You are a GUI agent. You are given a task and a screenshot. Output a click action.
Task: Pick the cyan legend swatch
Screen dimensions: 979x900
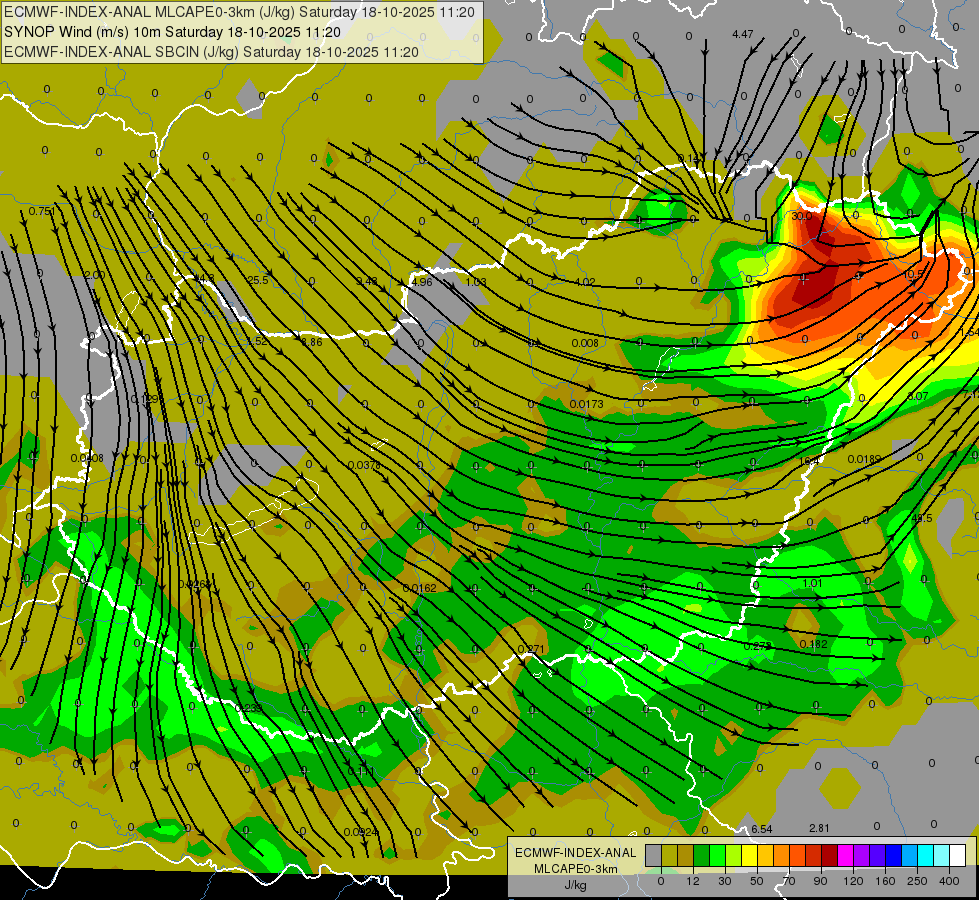point(926,855)
